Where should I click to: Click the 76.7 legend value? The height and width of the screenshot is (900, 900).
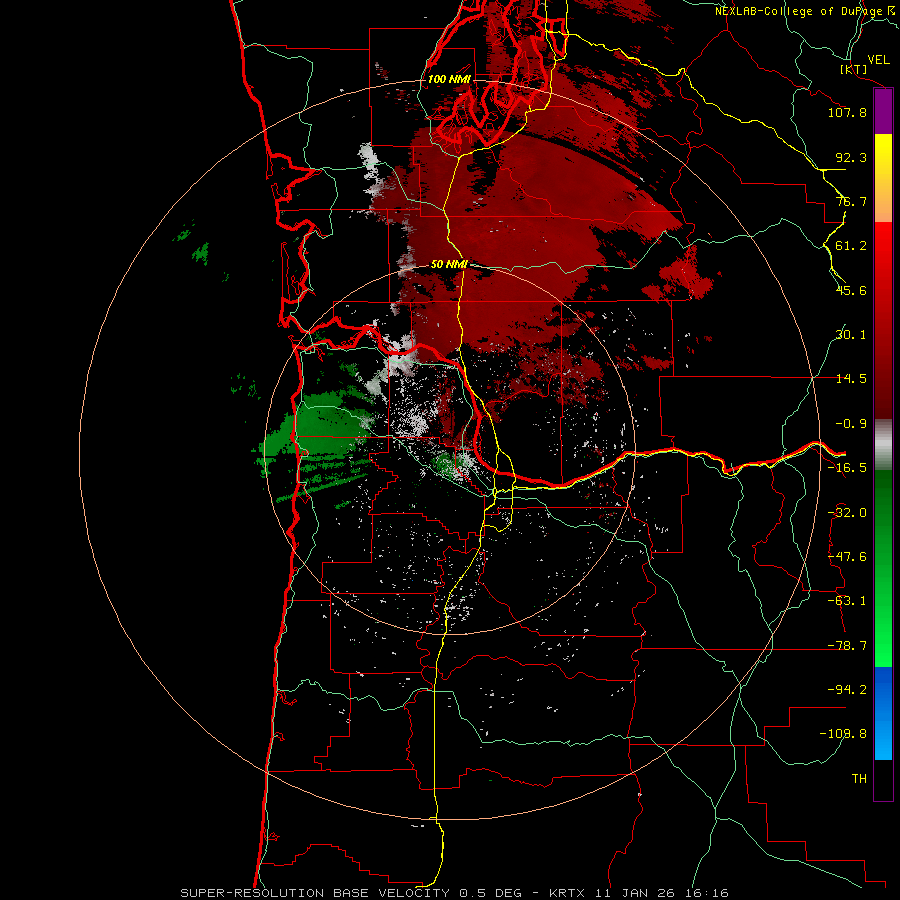[851, 201]
